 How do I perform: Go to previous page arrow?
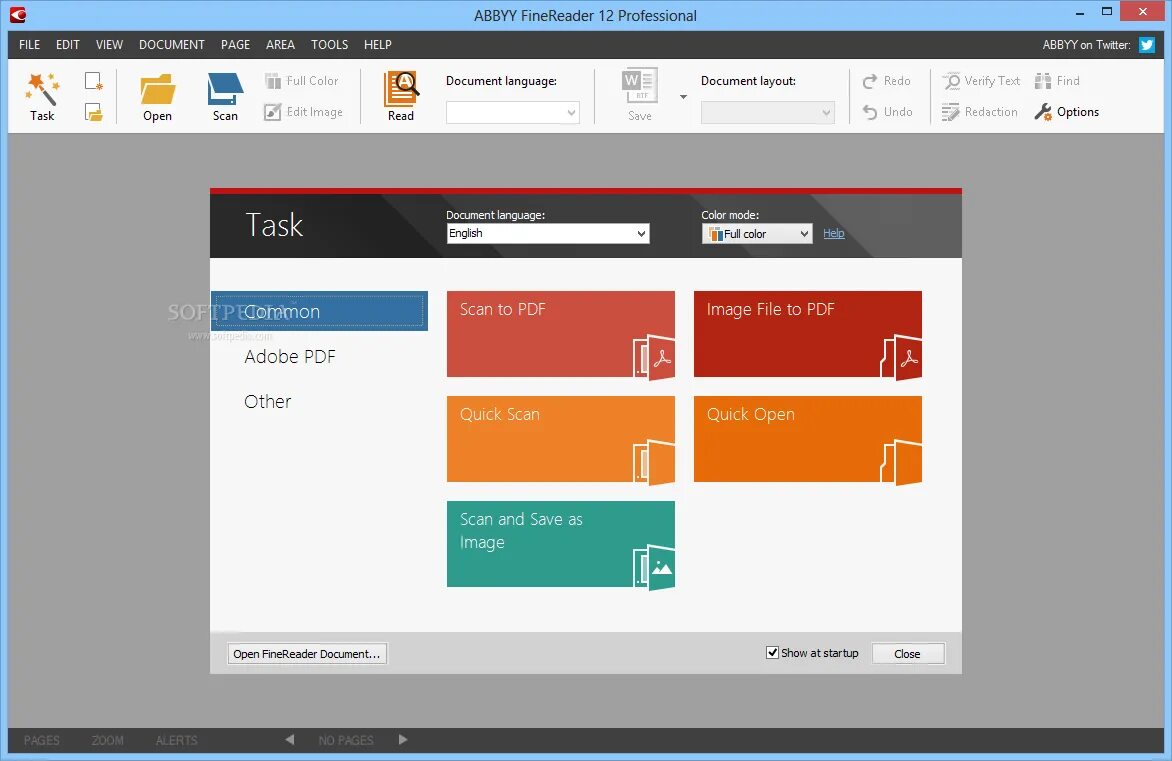click(290, 739)
